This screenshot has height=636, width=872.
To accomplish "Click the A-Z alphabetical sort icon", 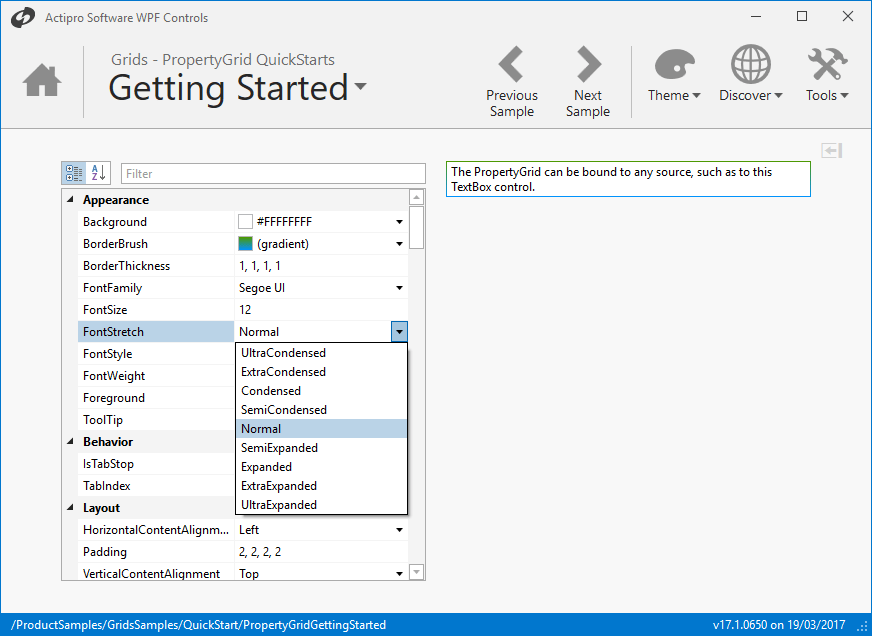I will [x=97, y=172].
